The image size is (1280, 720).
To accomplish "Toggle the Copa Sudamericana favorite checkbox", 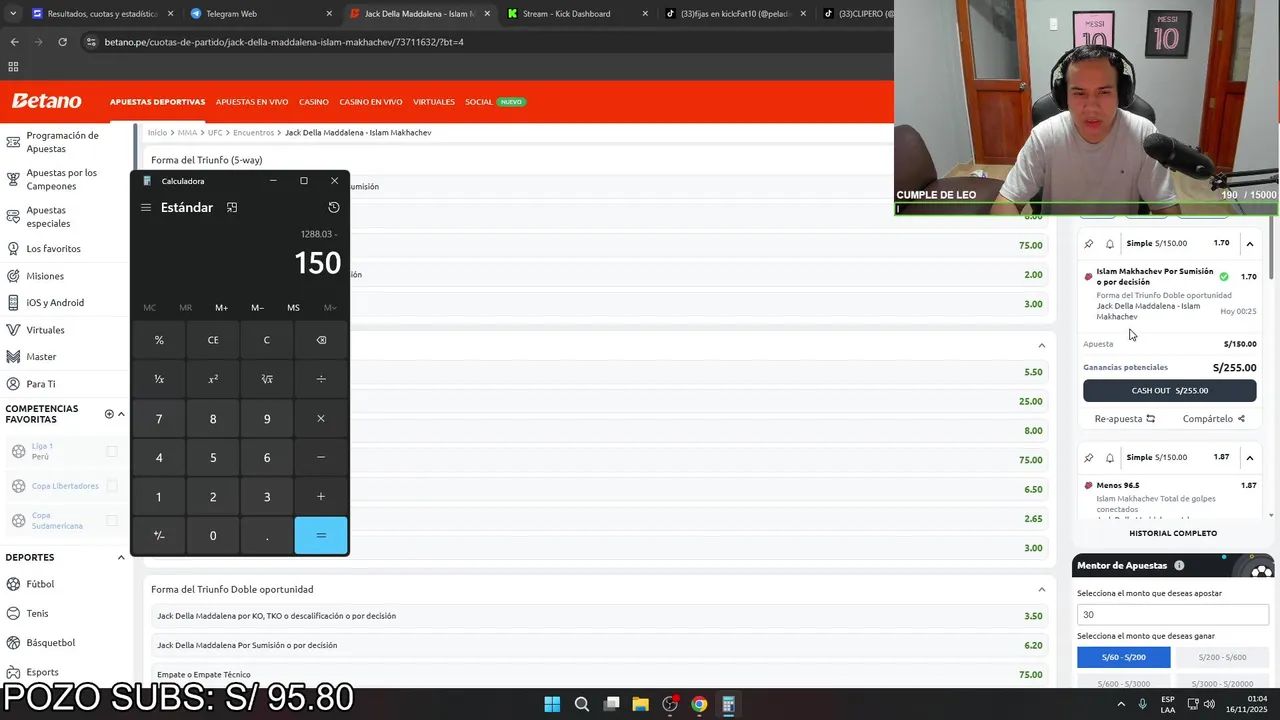I will tap(112, 521).
